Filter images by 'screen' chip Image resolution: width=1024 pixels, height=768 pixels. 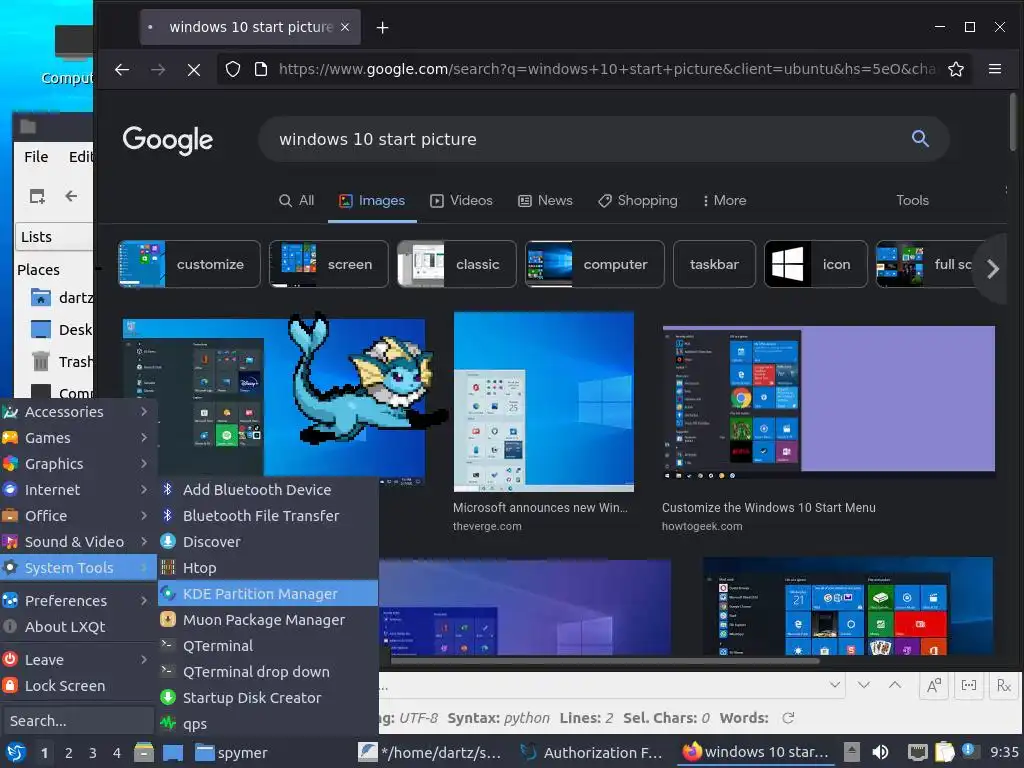(x=328, y=264)
